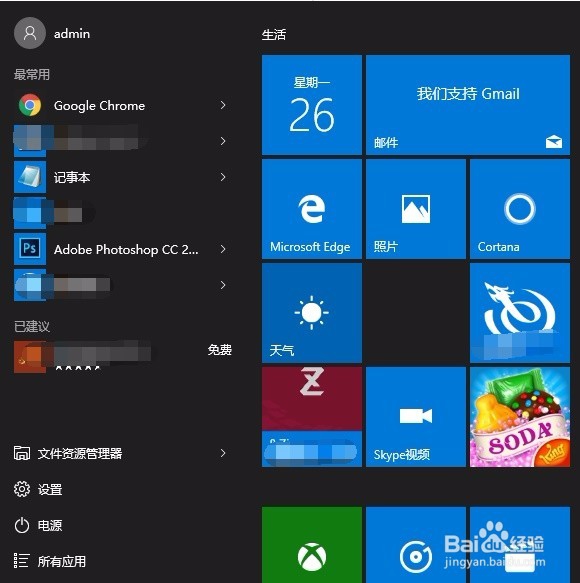Select the 所有应用 menu entry label
Screen dimensions: 580x583
pos(62,561)
